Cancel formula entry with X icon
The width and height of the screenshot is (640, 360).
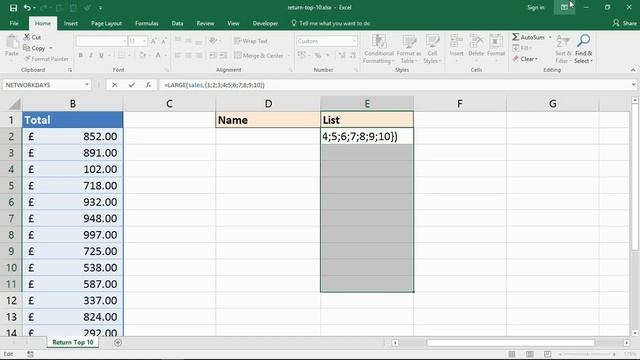115,85
